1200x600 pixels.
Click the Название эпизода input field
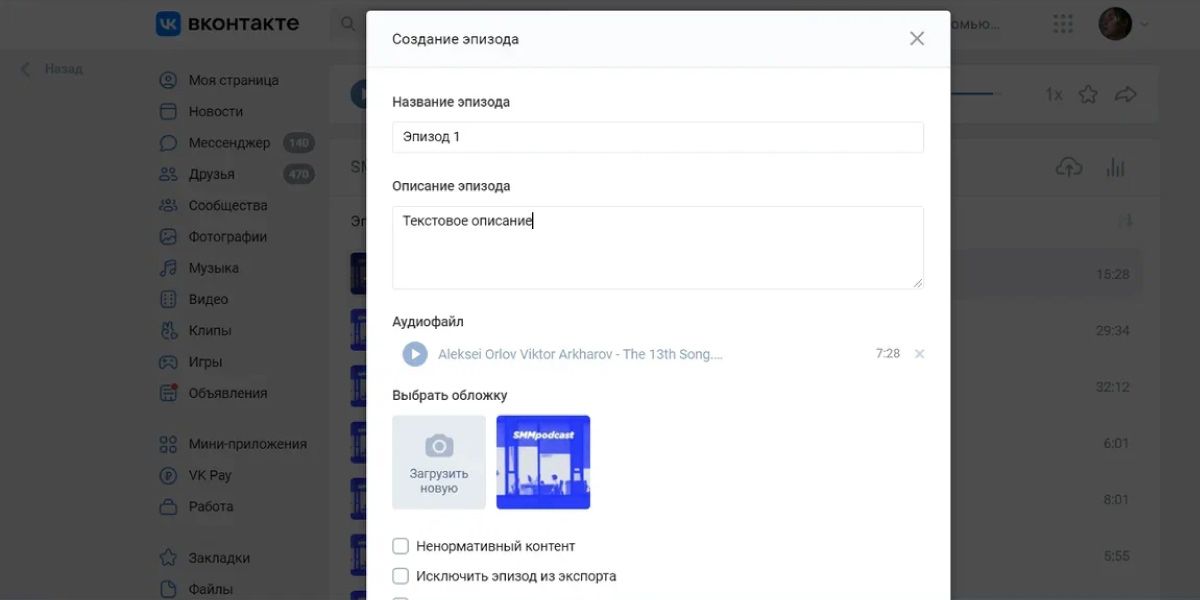point(658,137)
